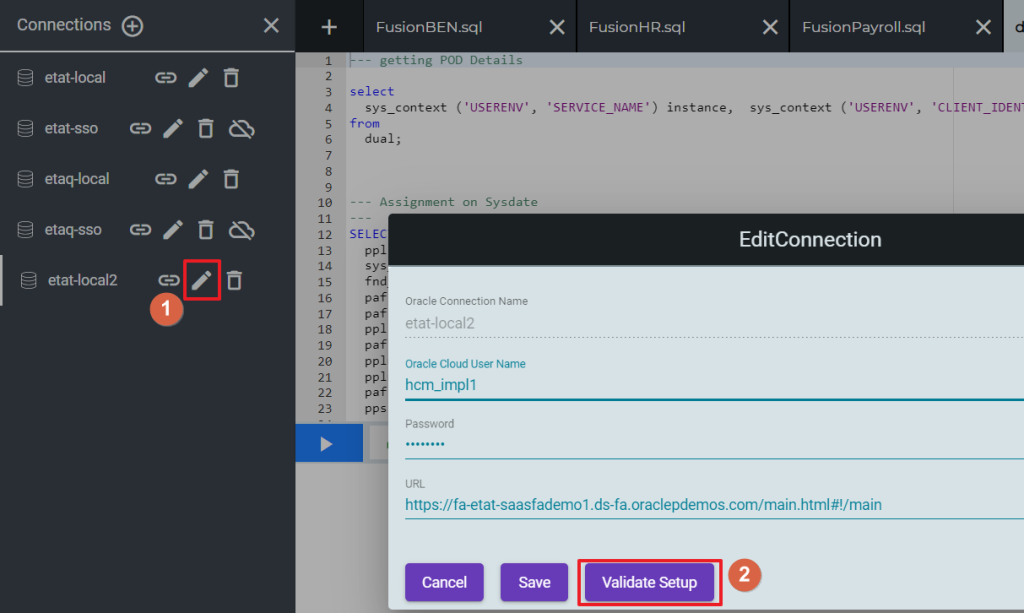The image size is (1024, 613).
Task: Edit the etat-local2 connection pencil icon
Action: coord(202,280)
